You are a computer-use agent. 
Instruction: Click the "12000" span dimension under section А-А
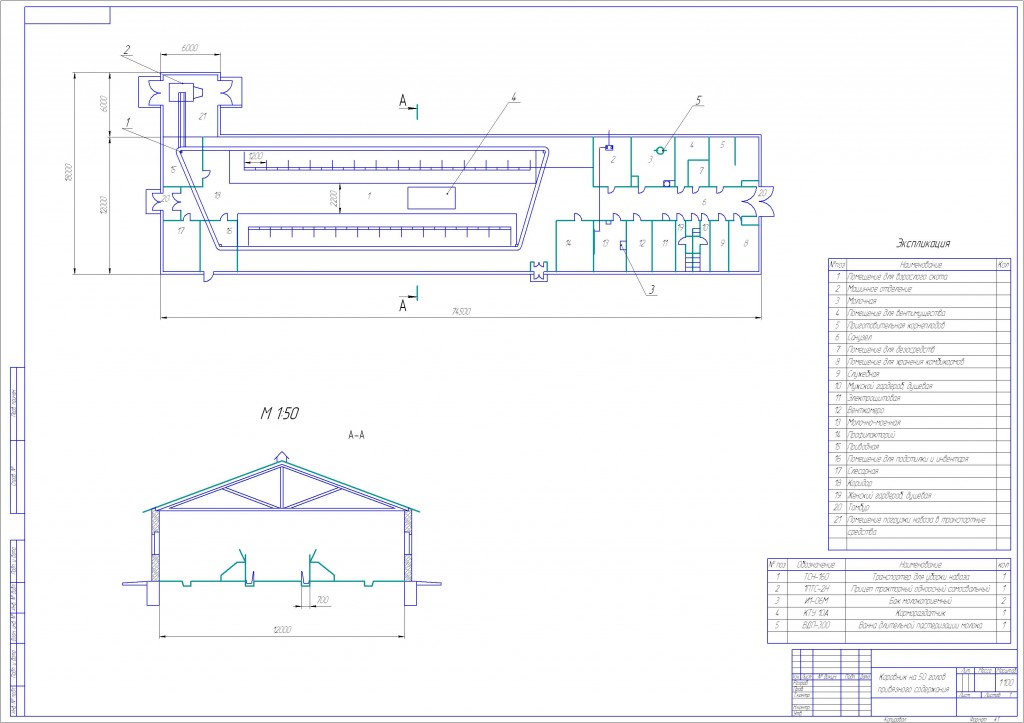click(281, 630)
